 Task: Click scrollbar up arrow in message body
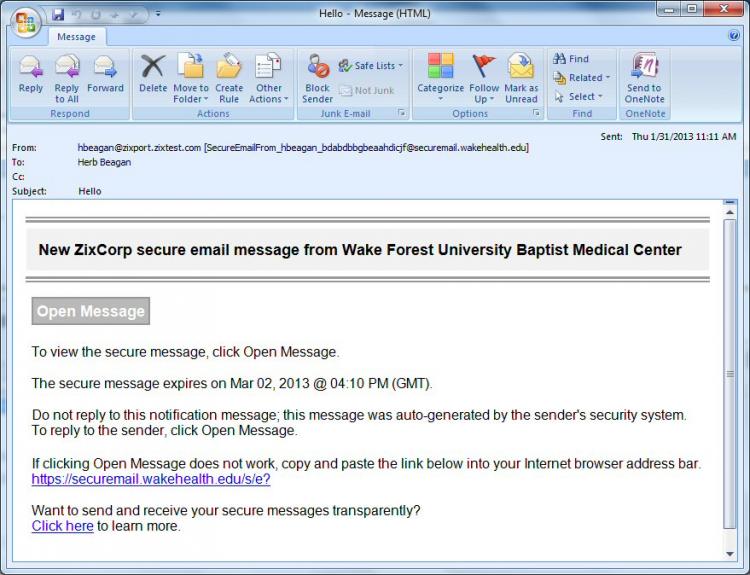(x=730, y=212)
